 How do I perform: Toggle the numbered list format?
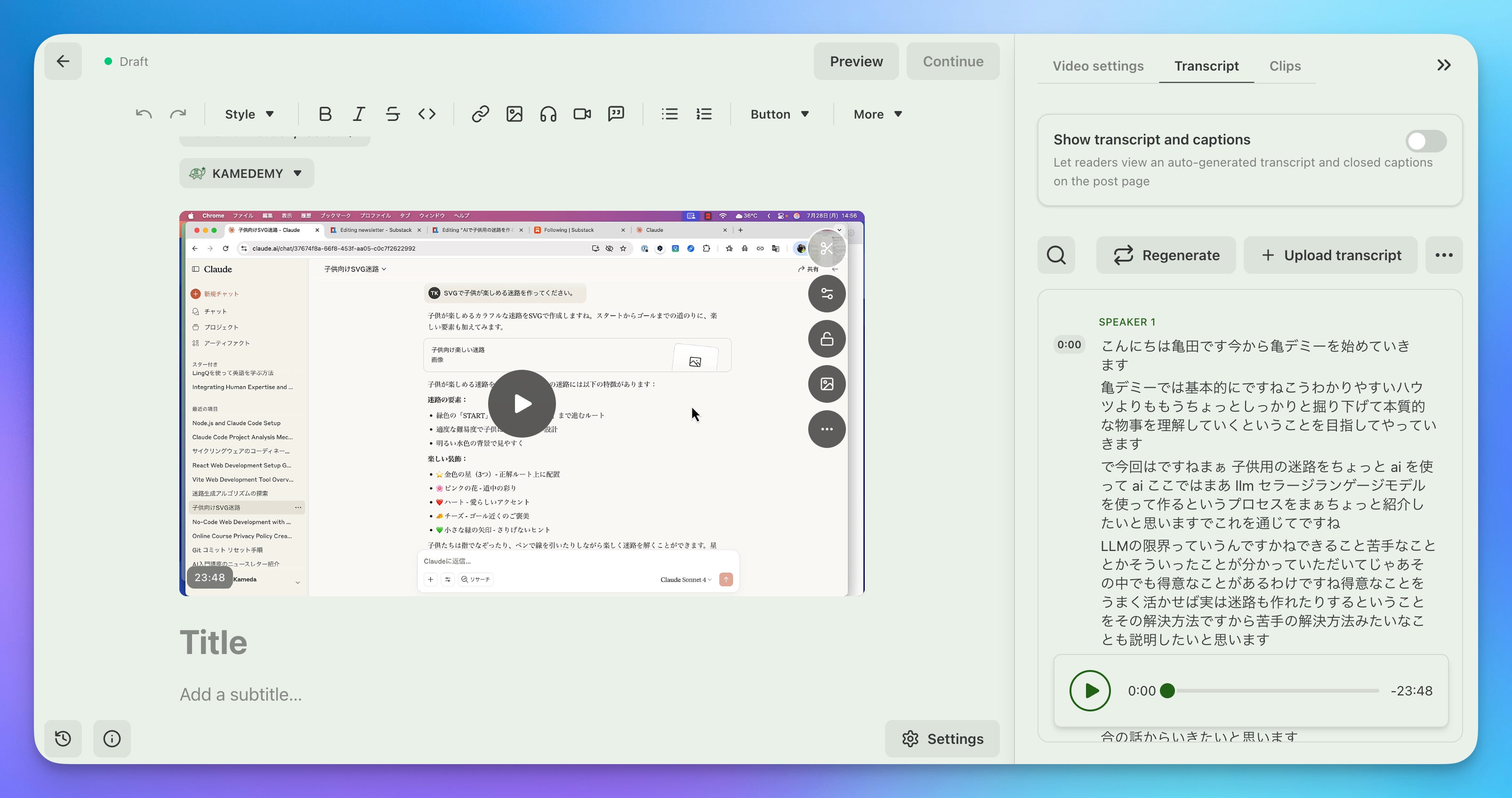click(704, 114)
